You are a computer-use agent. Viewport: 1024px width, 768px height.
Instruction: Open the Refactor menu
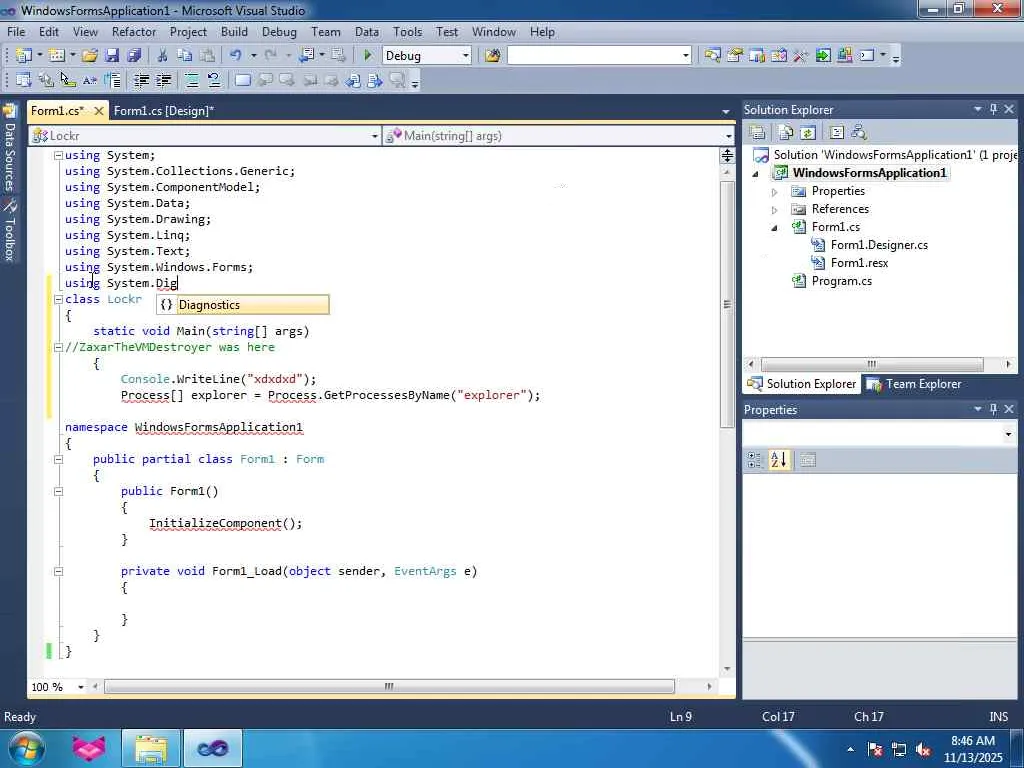(x=134, y=31)
